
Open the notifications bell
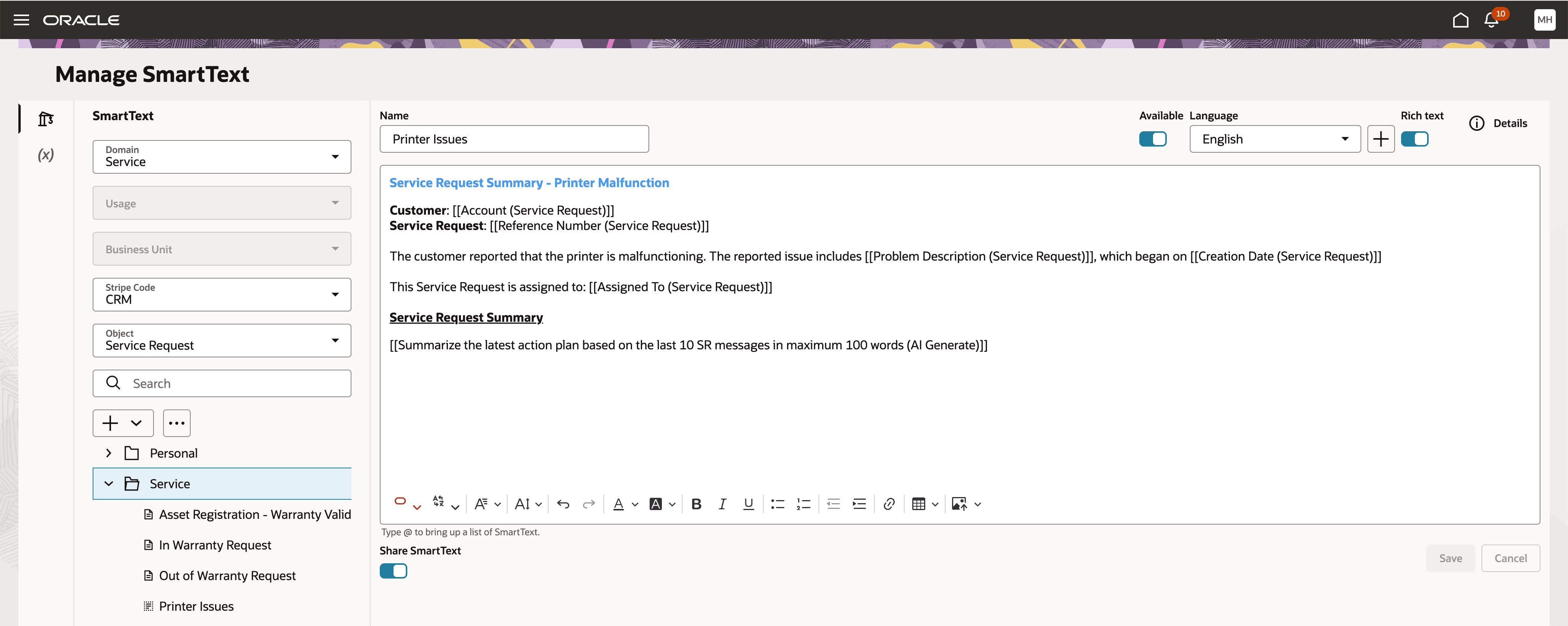click(x=1491, y=20)
